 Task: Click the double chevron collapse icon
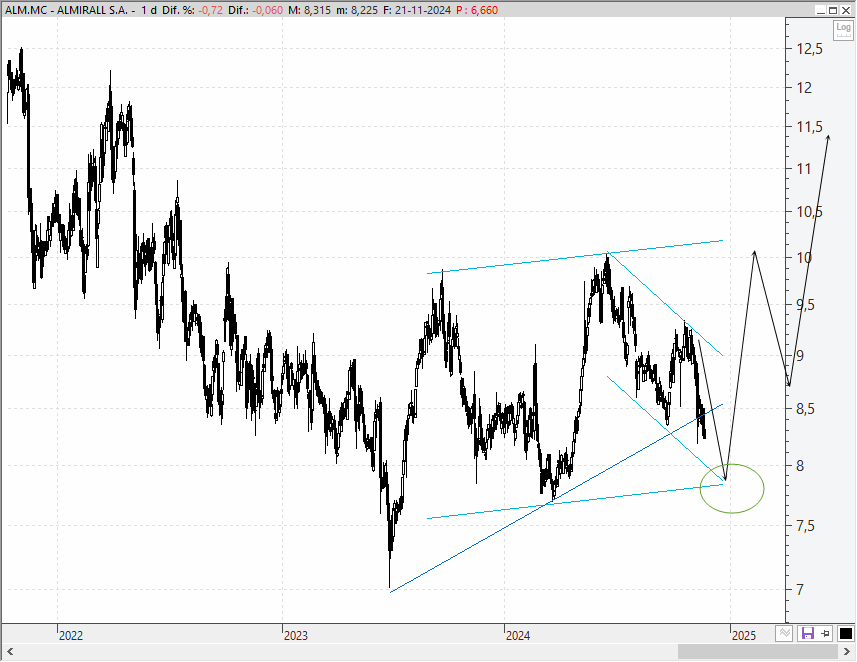click(x=784, y=634)
